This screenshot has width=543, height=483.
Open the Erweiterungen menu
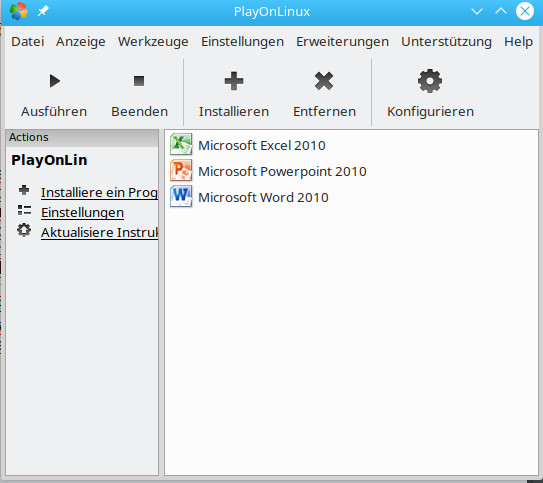(x=342, y=42)
